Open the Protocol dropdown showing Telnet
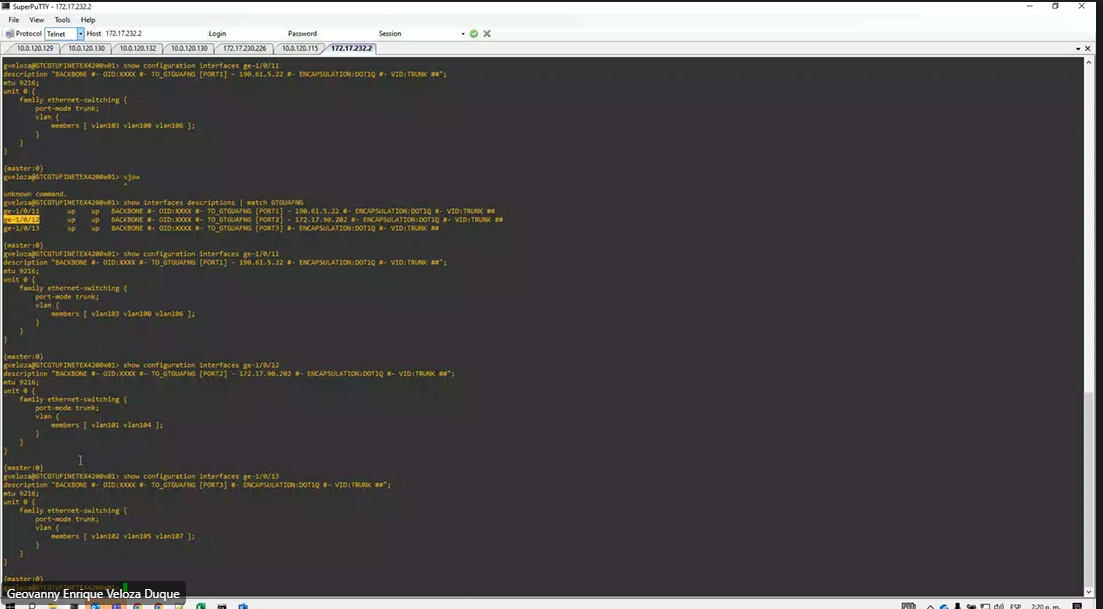This screenshot has height=609, width=1103. click(x=81, y=34)
